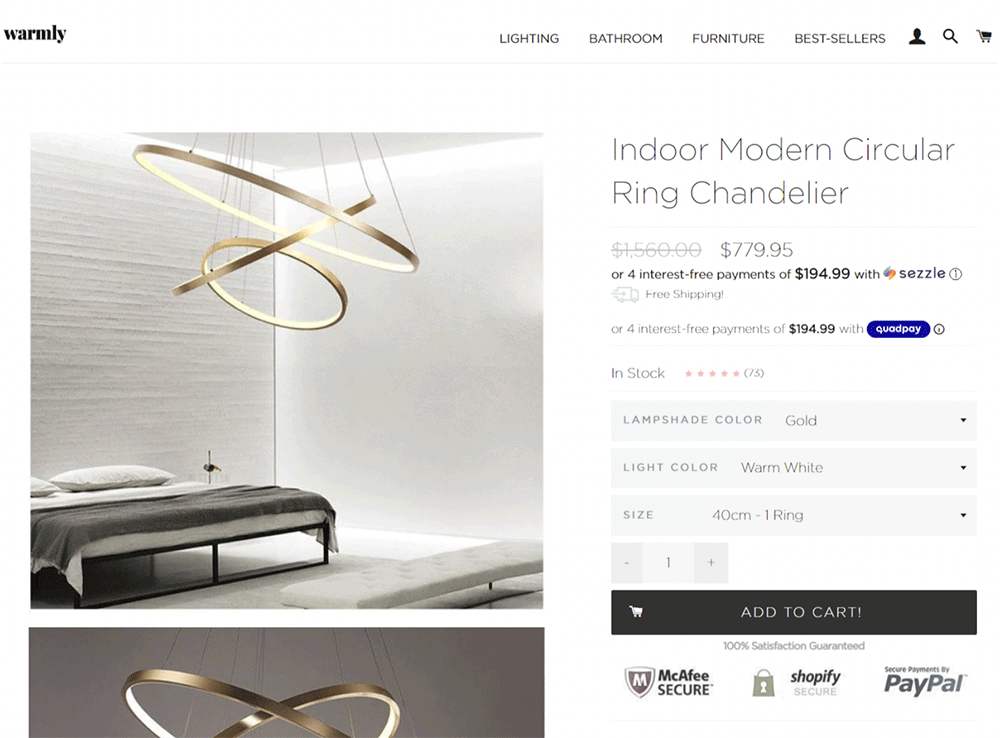
Task: Click the Shopify Secure badge
Action: (797, 683)
